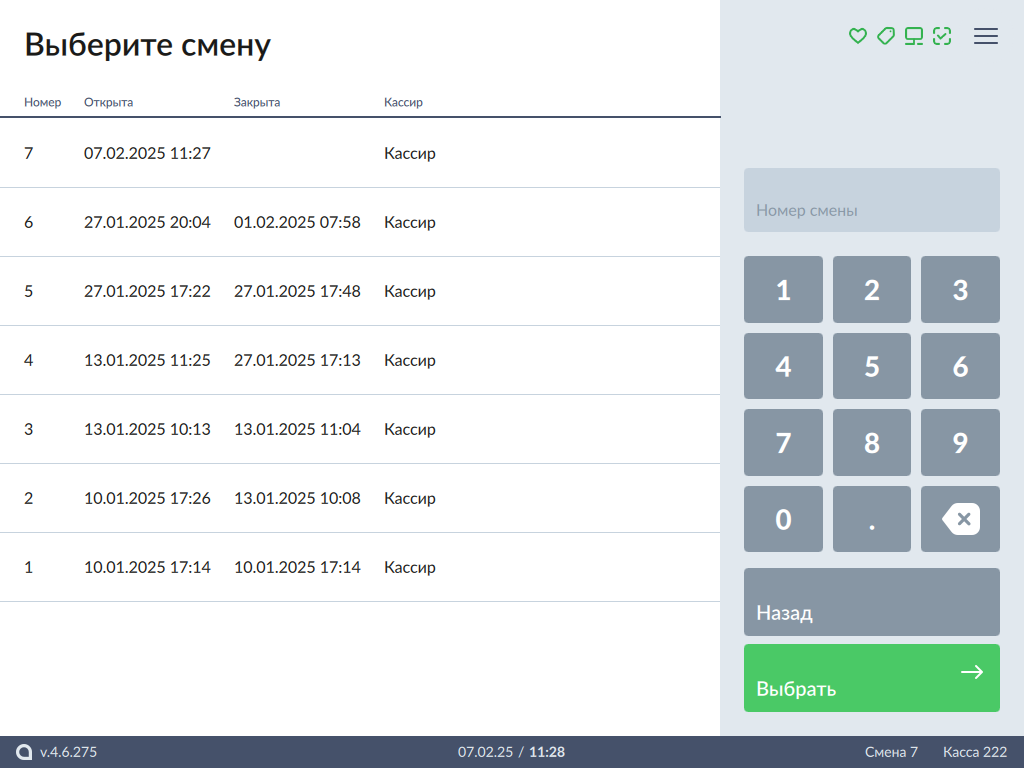This screenshot has height=768, width=1024.
Task: Select shift 7 opened 07.02.2025 11:27
Action: tap(360, 153)
